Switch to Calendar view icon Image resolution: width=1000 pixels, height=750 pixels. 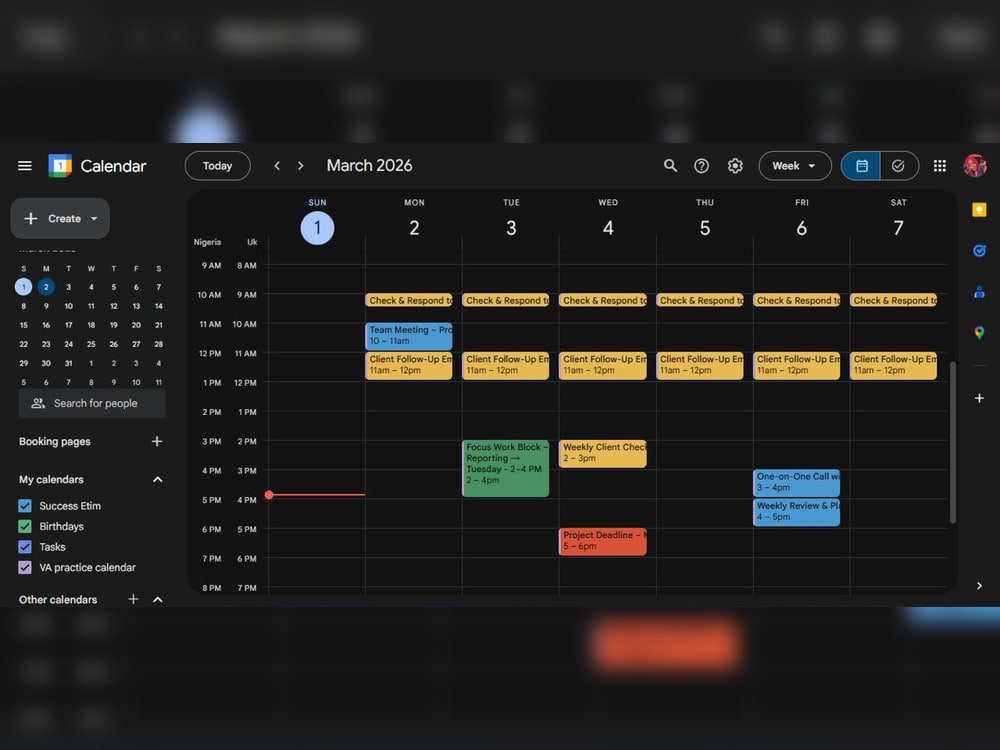pyautogui.click(x=861, y=166)
